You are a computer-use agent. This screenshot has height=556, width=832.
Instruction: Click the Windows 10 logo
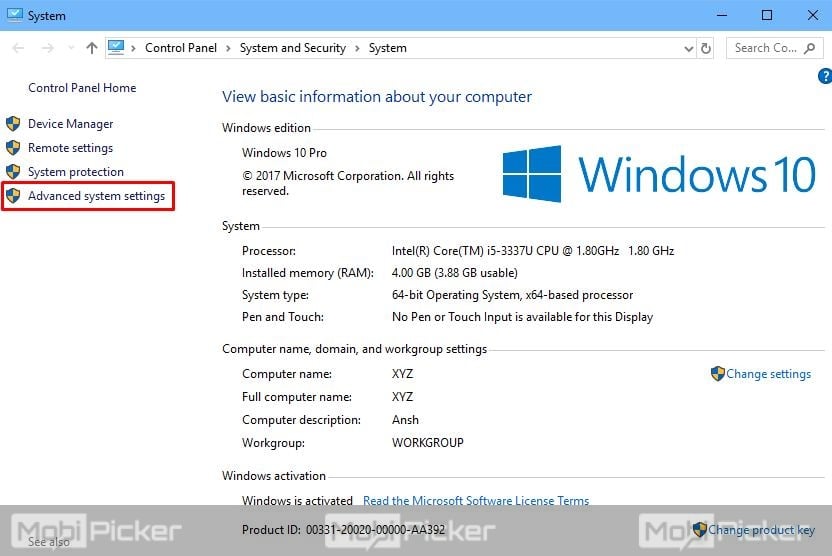pos(658,174)
